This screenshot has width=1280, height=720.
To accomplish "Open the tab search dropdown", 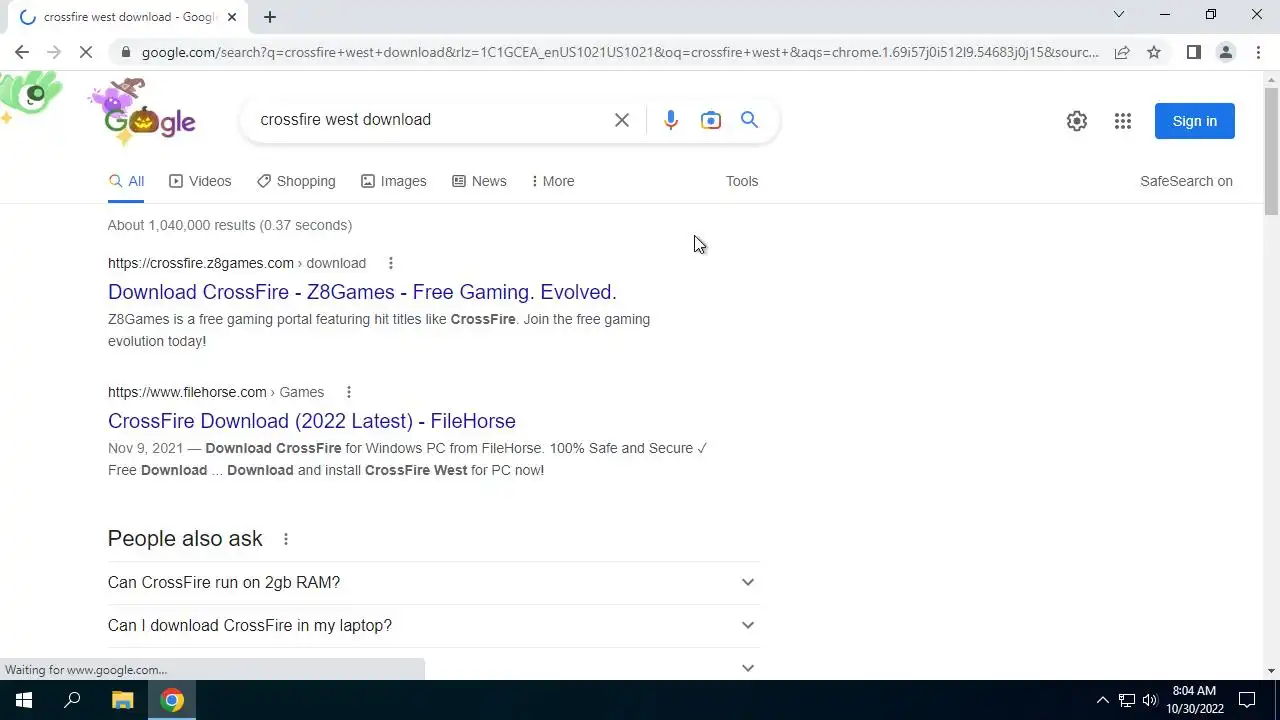I will (1119, 14).
